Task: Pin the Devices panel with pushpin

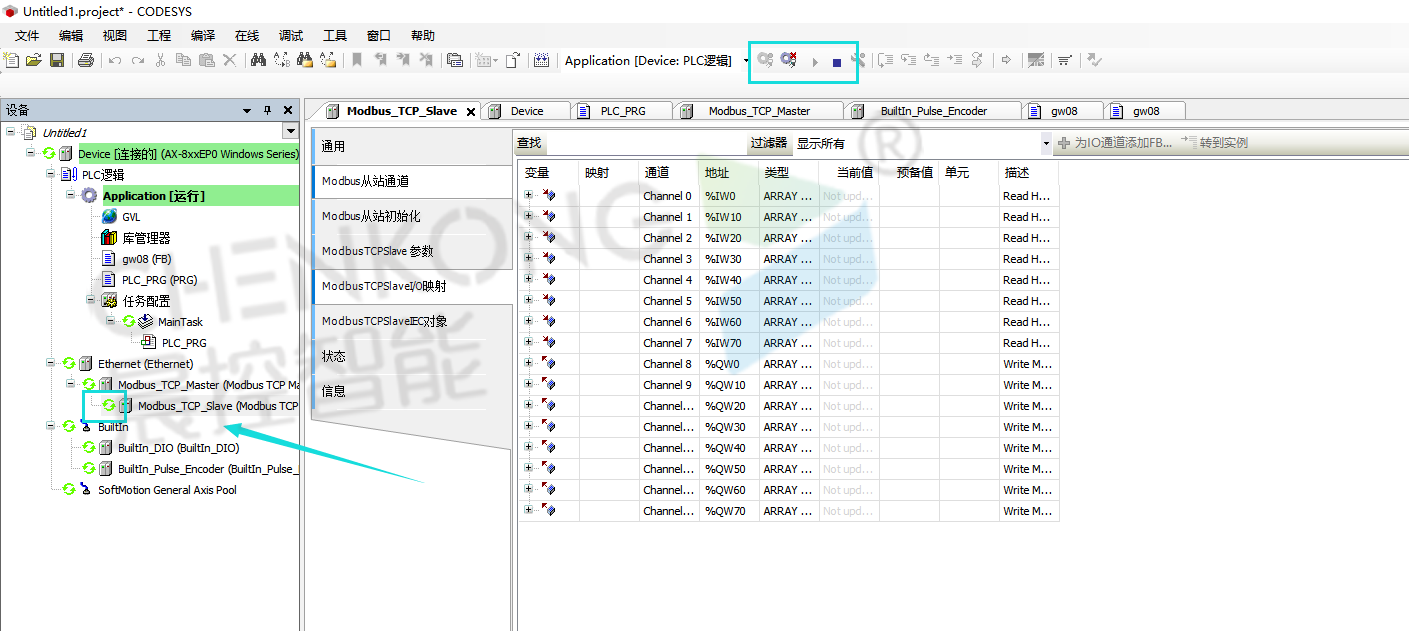Action: (x=267, y=110)
